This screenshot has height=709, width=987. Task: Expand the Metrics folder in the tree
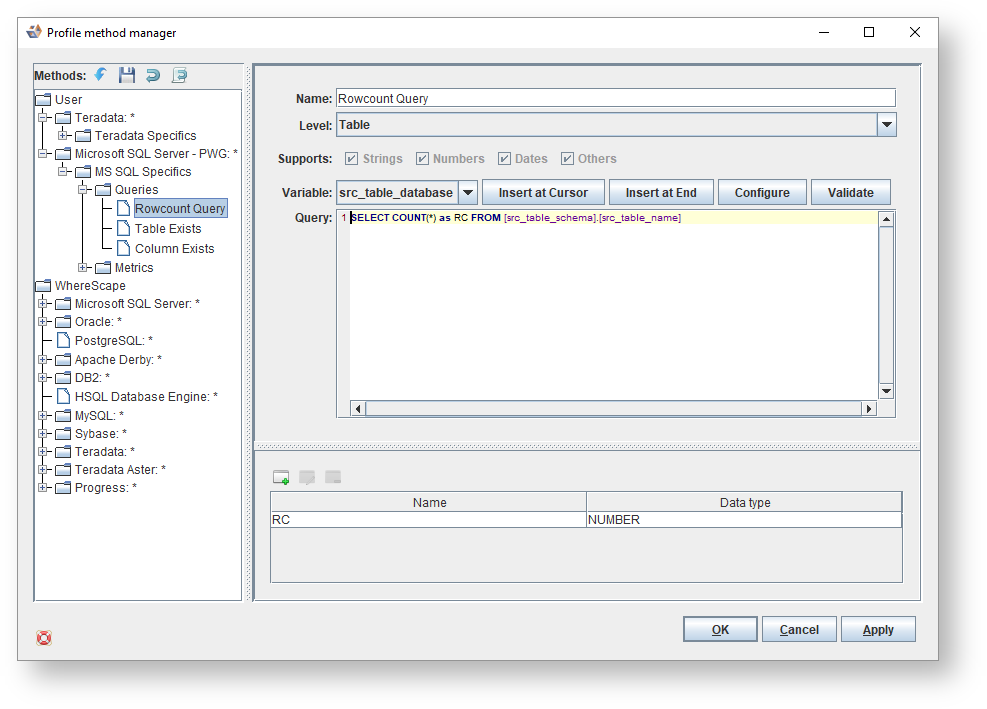pyautogui.click(x=84, y=268)
